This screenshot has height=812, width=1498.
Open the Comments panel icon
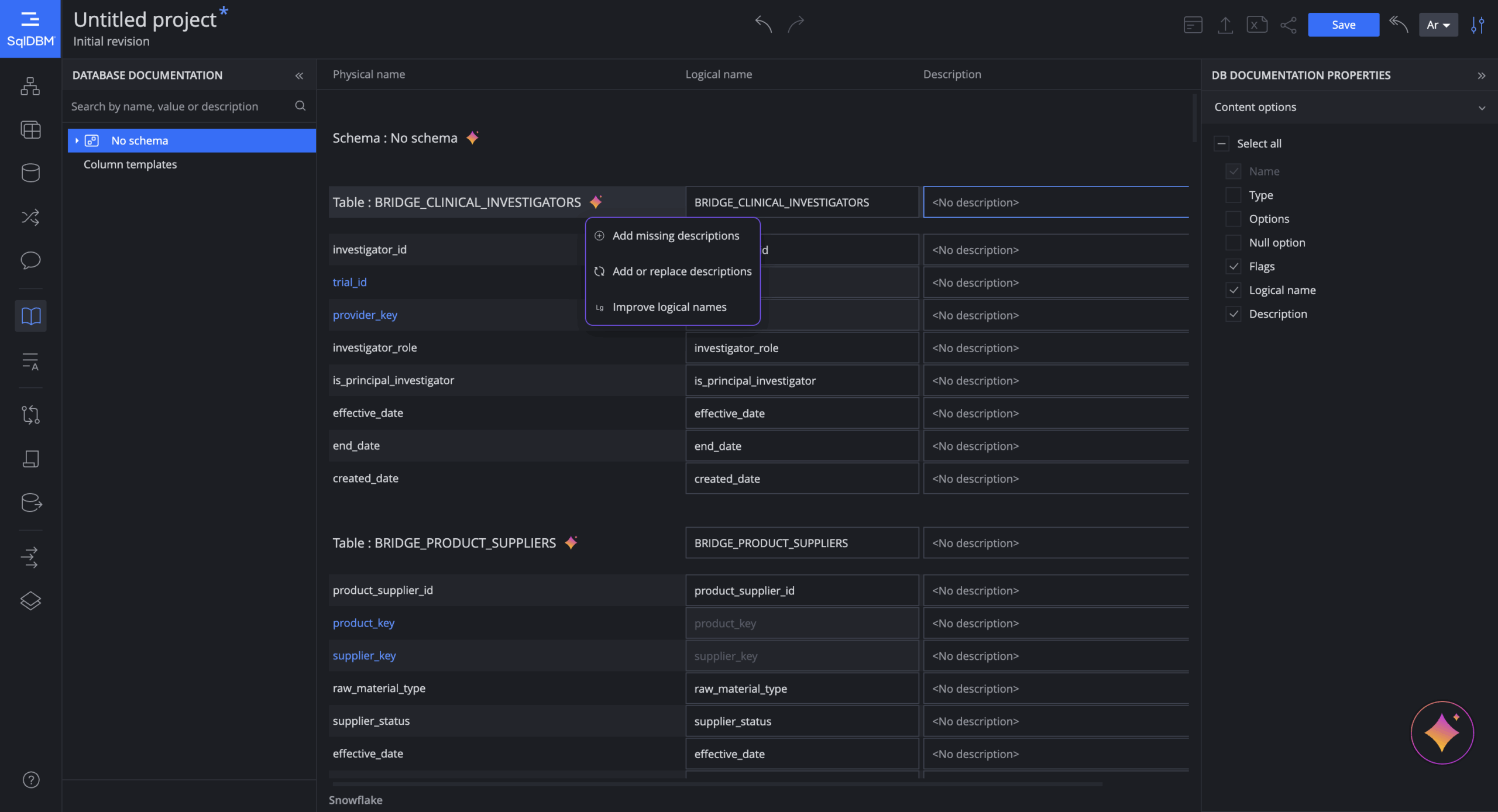click(x=30, y=261)
